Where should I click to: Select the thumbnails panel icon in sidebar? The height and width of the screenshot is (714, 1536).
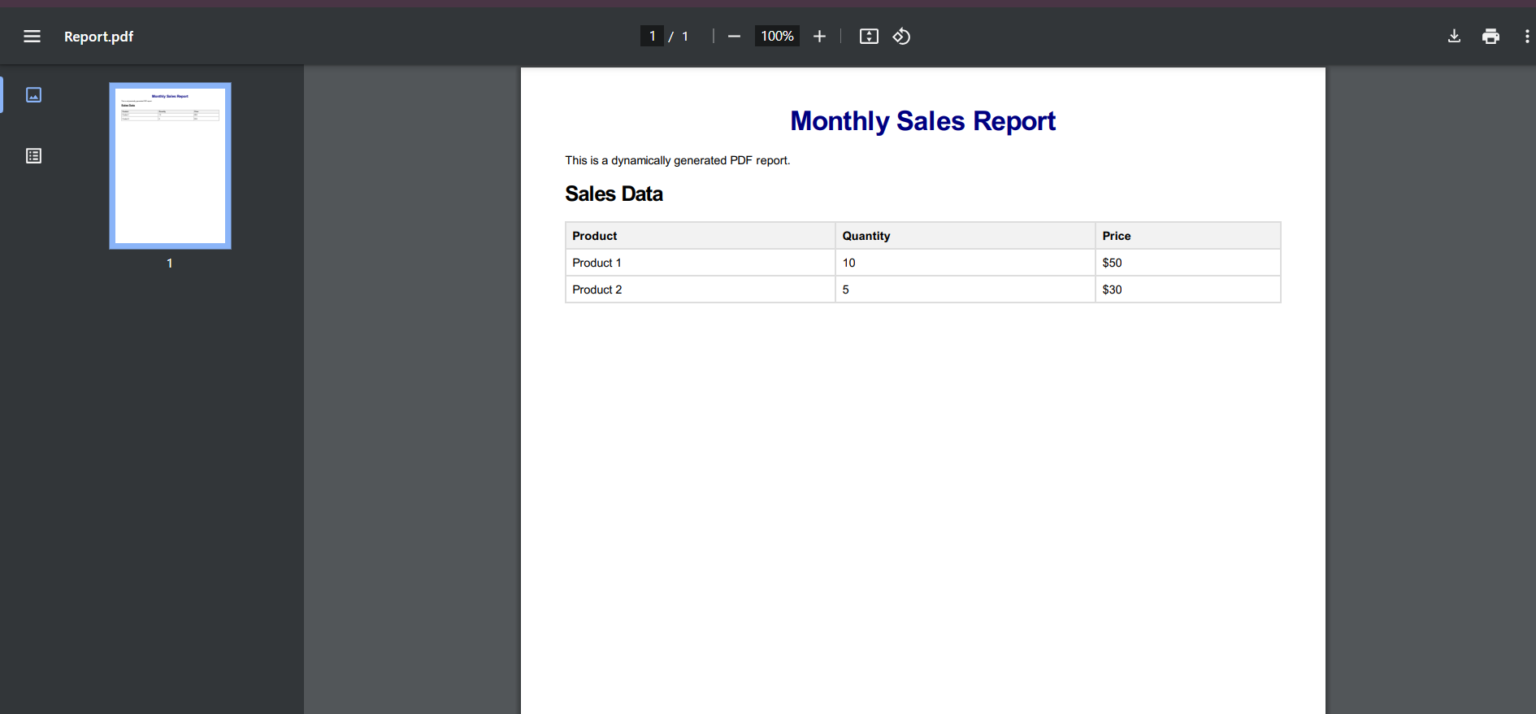(x=33, y=94)
